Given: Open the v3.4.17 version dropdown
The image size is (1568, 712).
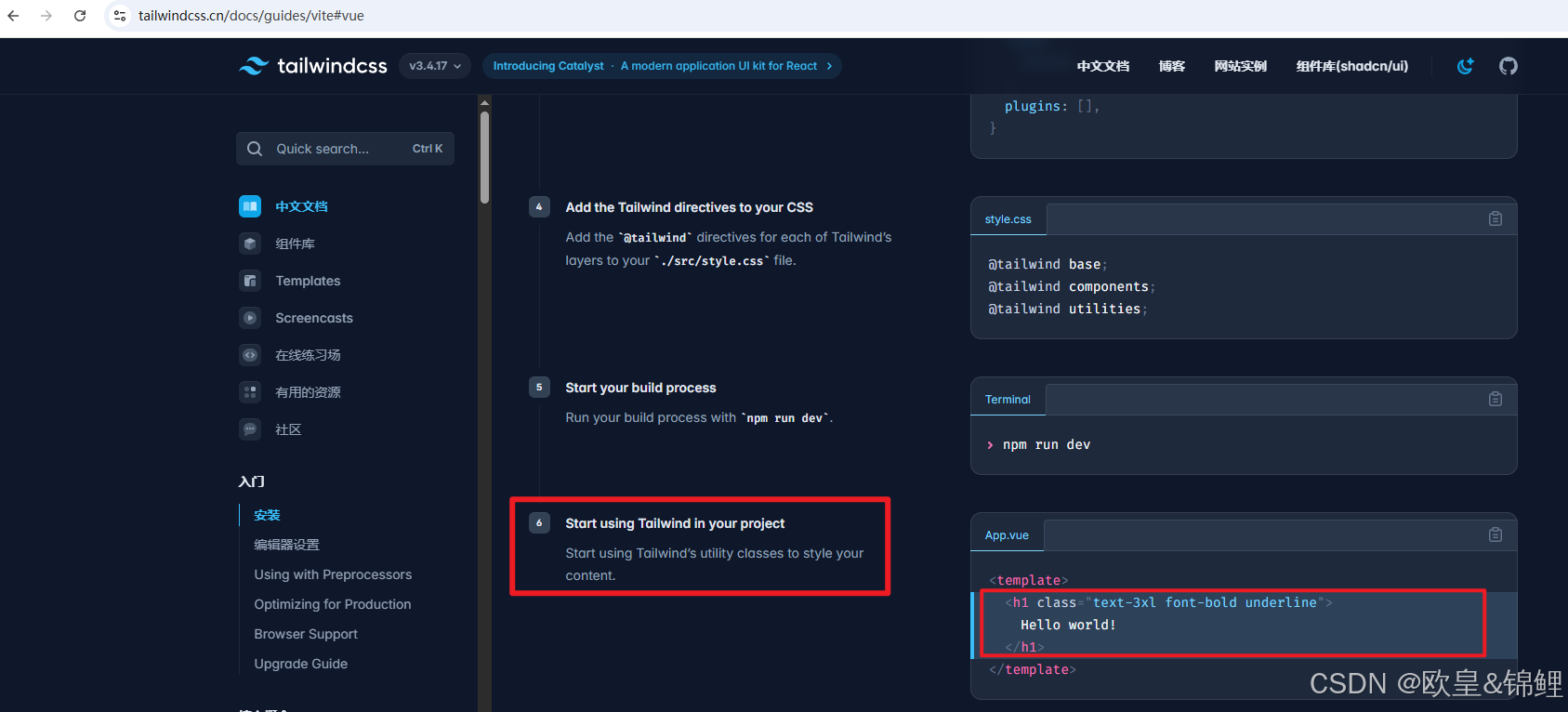Looking at the screenshot, I should tap(435, 66).
